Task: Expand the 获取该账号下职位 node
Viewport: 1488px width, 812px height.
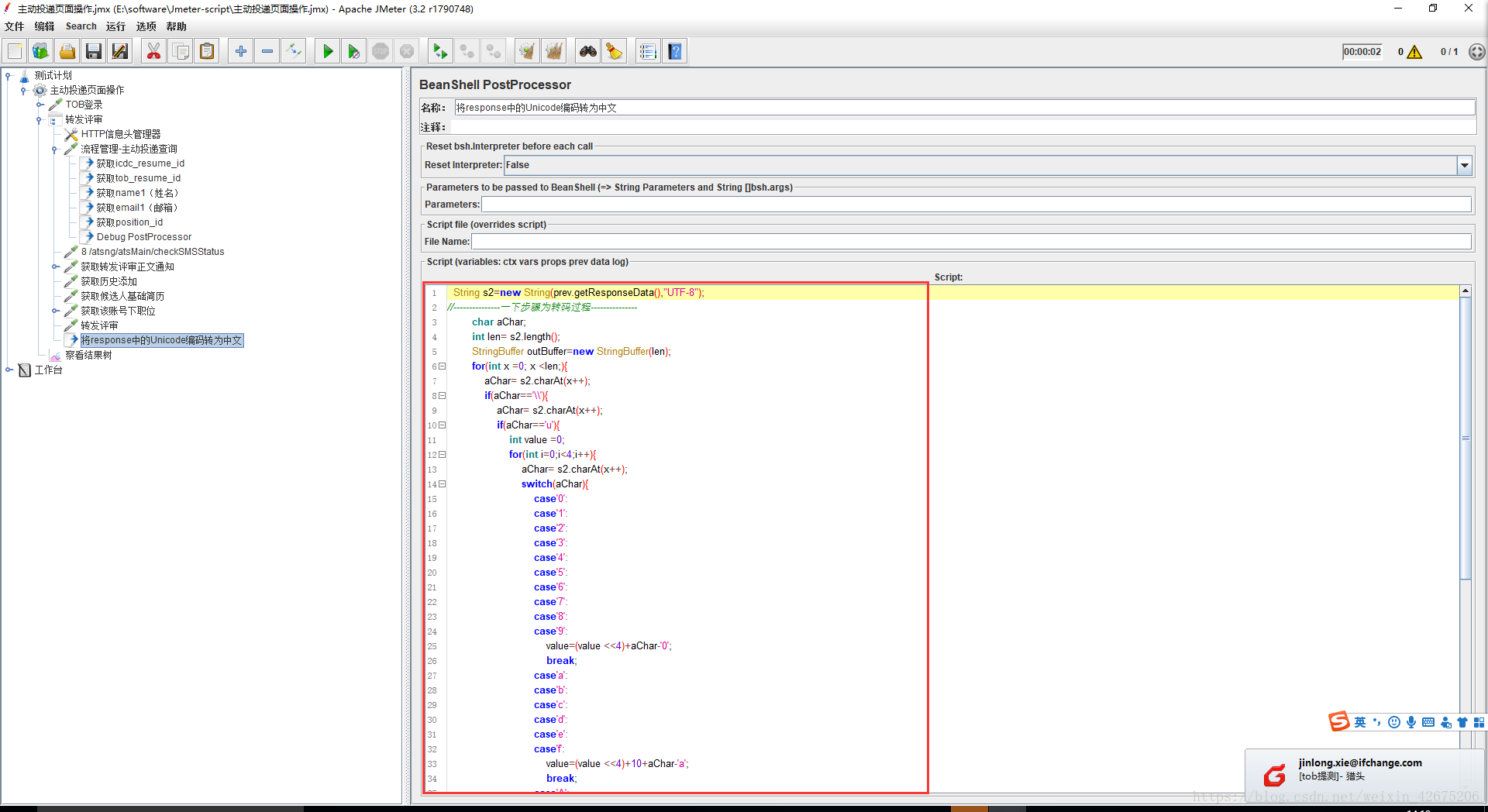Action: [55, 311]
